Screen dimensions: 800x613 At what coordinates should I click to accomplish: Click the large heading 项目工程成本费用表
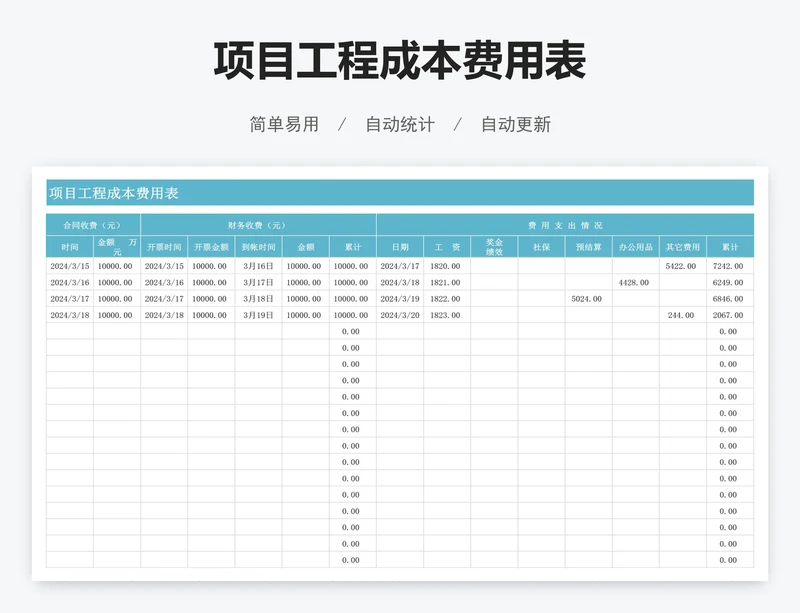point(399,61)
